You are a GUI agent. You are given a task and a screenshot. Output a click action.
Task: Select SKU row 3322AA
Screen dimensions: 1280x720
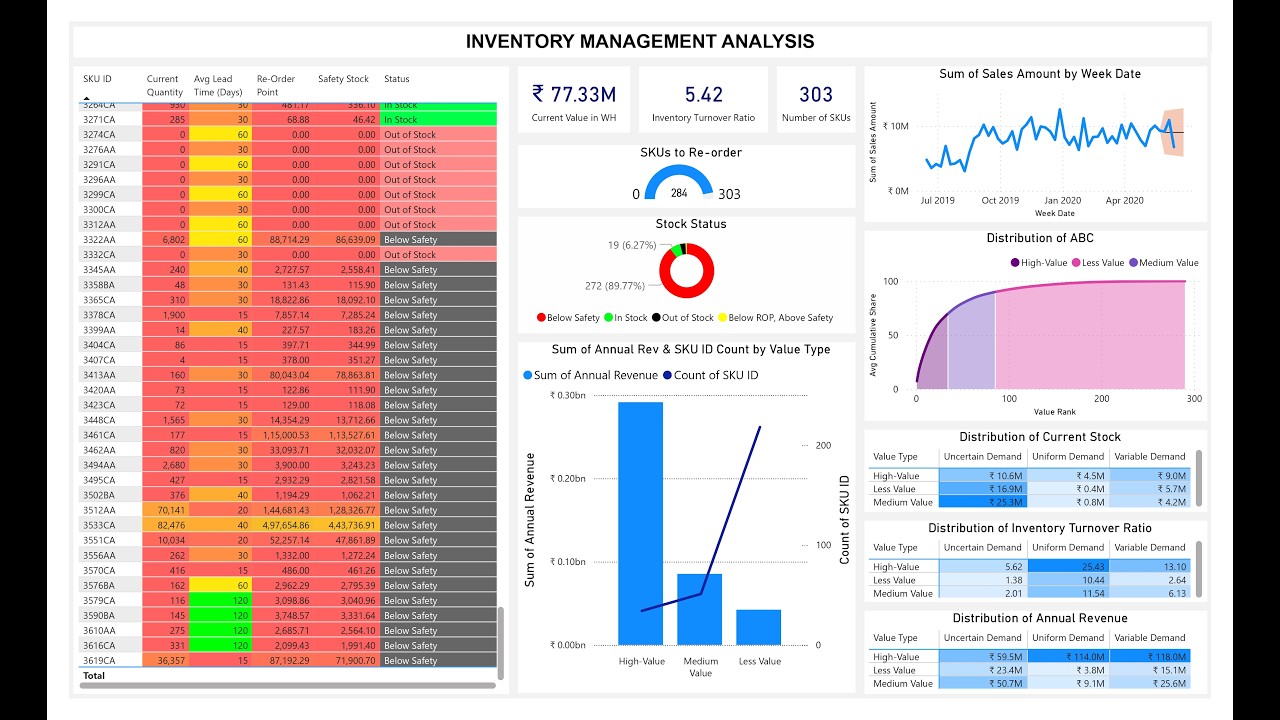tap(288, 239)
